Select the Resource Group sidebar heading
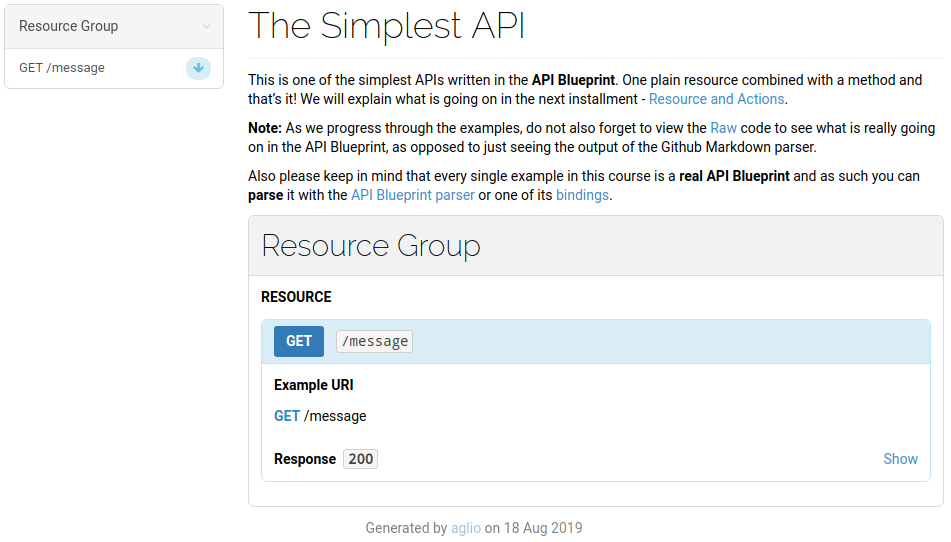The image size is (951, 542). click(69, 26)
